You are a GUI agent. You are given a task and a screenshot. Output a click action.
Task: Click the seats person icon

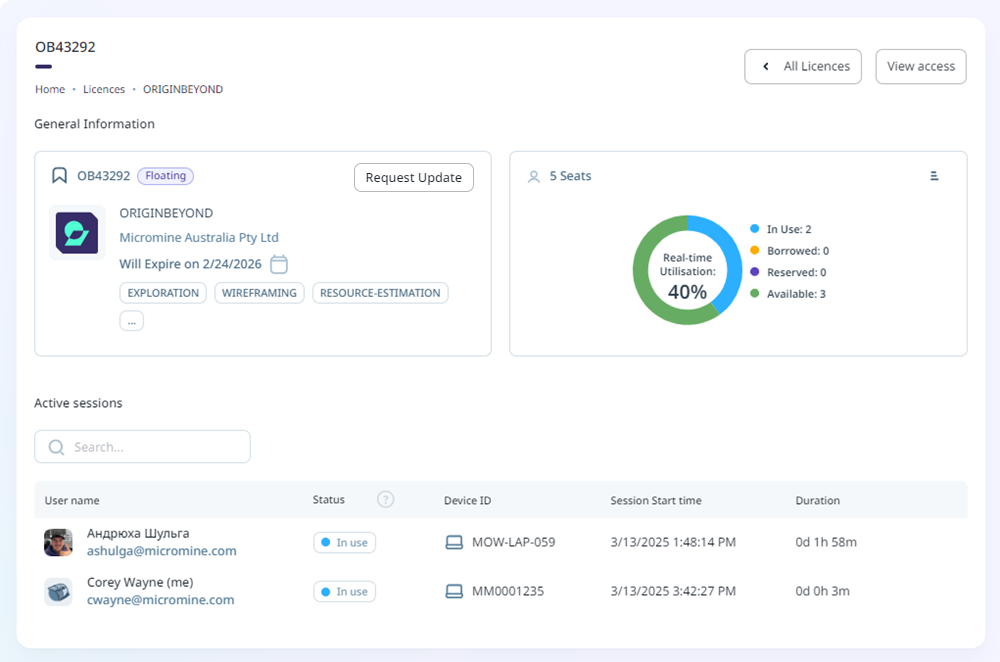(534, 176)
